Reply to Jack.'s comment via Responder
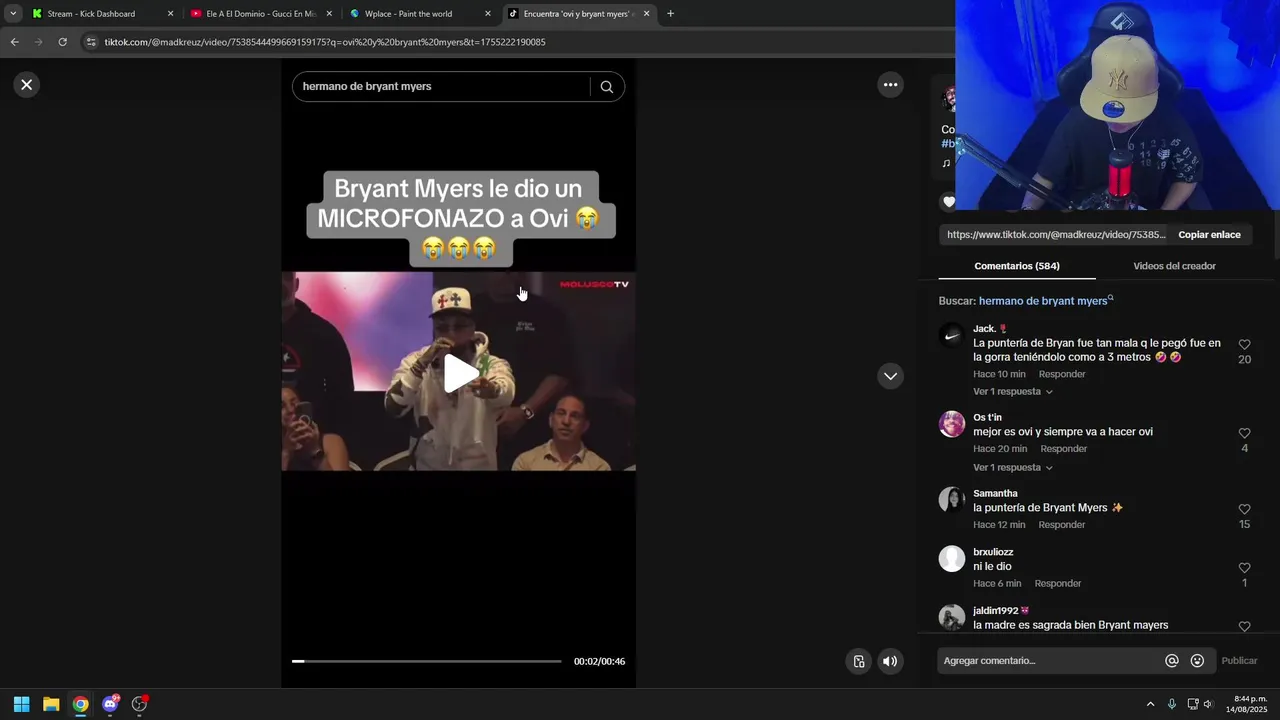Image resolution: width=1280 pixels, height=720 pixels. (1062, 374)
